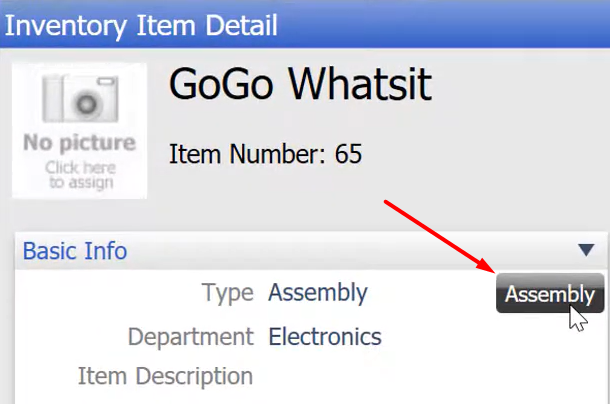Click the Item Description field label
Viewport: 610px width, 404px height.
(x=165, y=376)
